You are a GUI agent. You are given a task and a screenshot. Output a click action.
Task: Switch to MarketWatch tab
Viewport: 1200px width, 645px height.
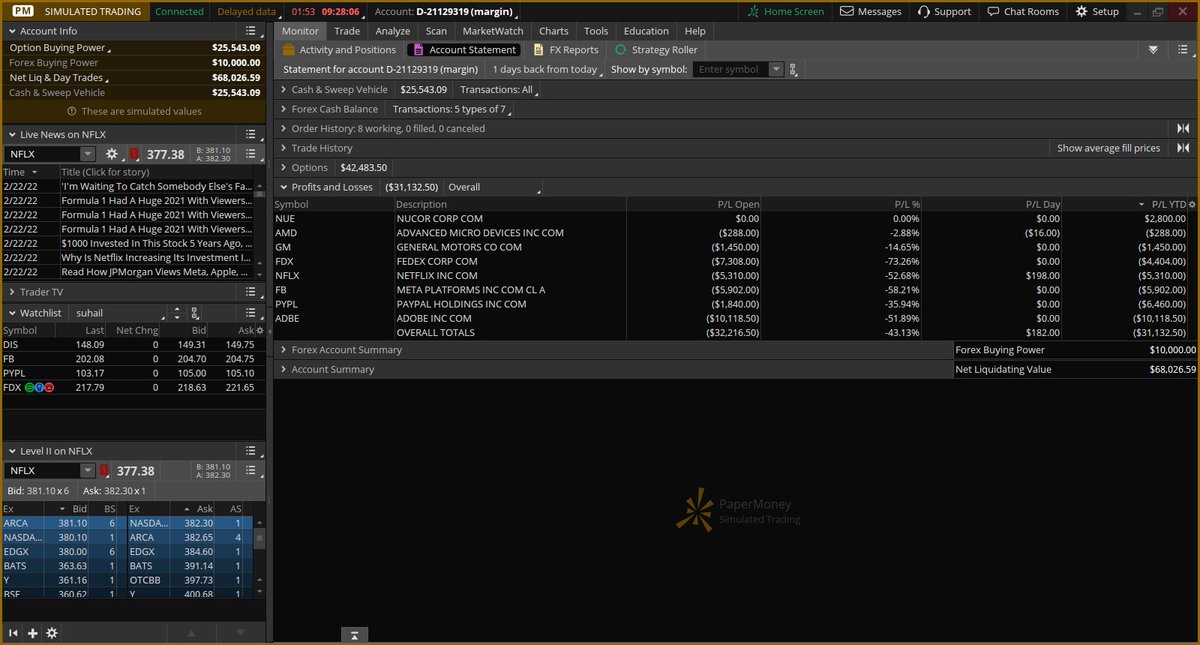(493, 31)
